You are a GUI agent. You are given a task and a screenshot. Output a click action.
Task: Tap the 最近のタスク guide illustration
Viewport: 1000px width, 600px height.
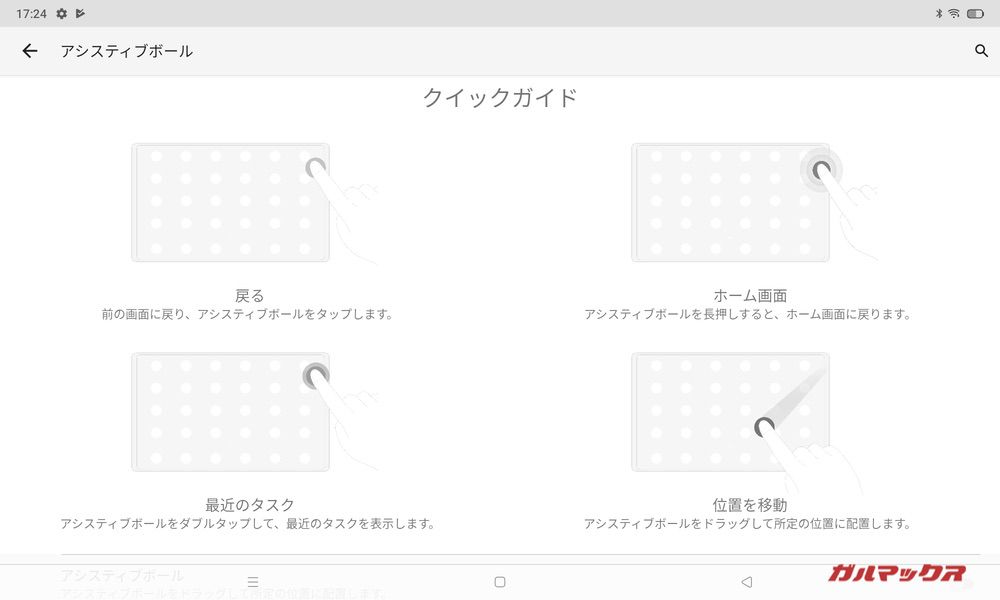point(254,412)
